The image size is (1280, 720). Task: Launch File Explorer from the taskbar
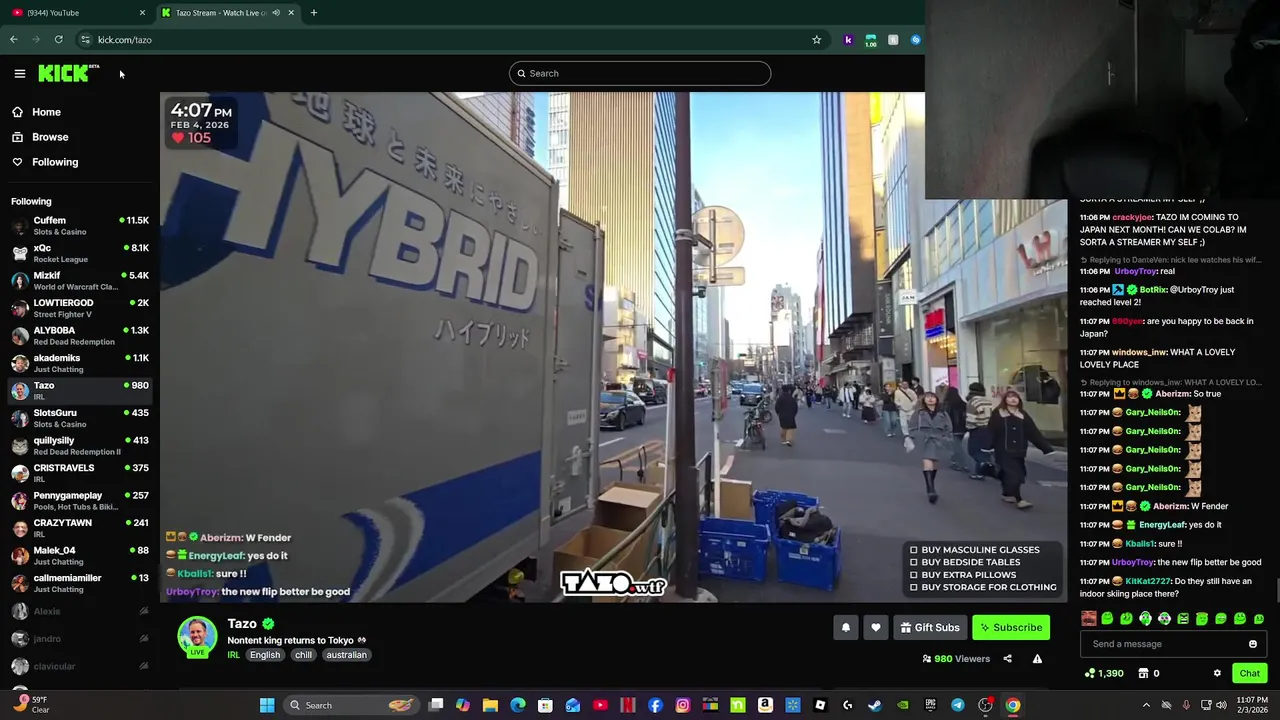(x=490, y=705)
